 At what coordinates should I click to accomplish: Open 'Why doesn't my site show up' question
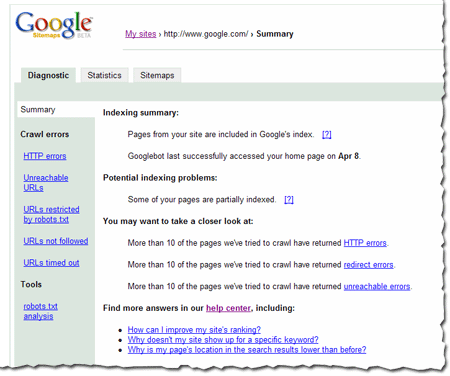coord(223,340)
